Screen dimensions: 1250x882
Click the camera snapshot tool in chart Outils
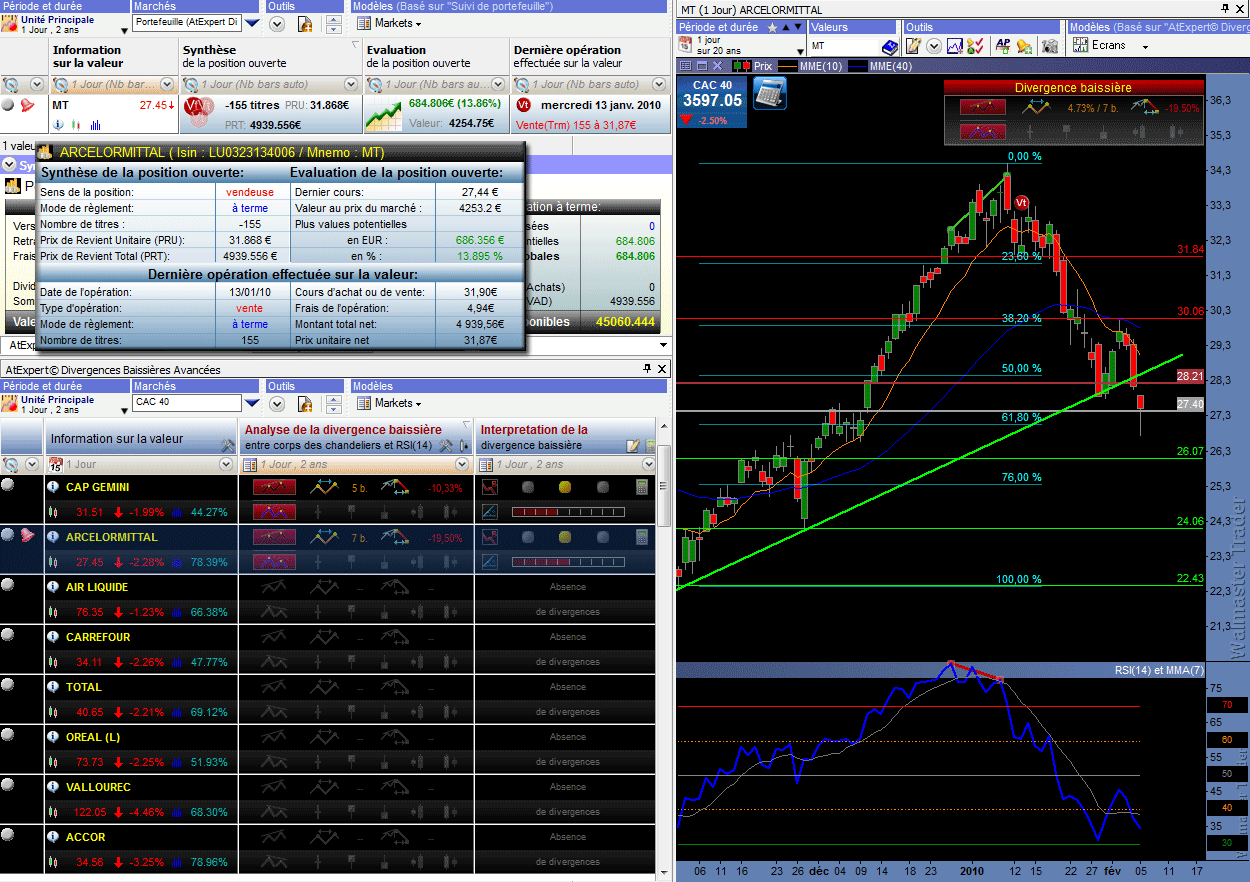click(1049, 46)
